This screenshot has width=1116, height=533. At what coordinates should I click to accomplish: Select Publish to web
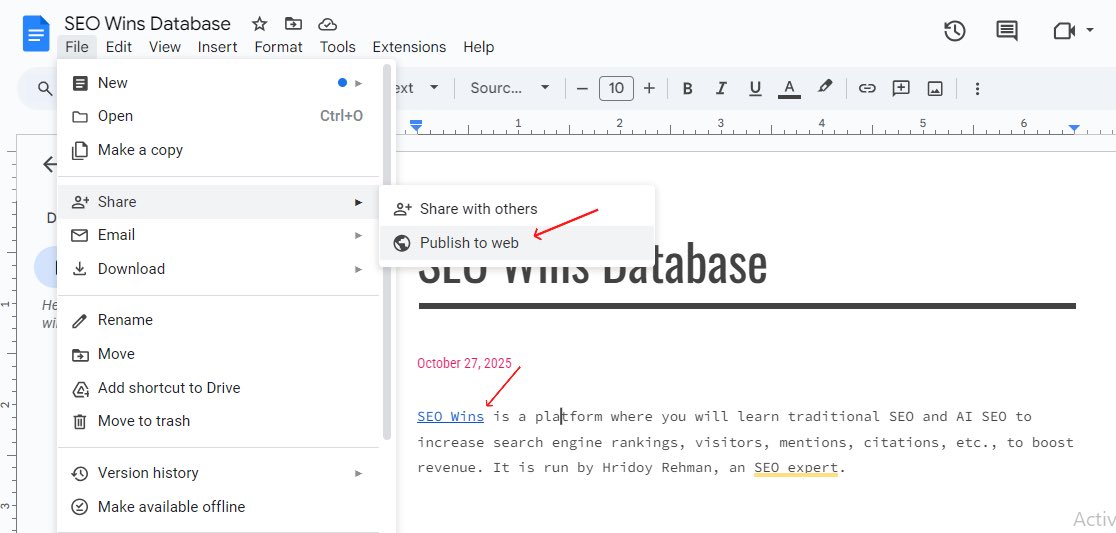pyautogui.click(x=517, y=243)
